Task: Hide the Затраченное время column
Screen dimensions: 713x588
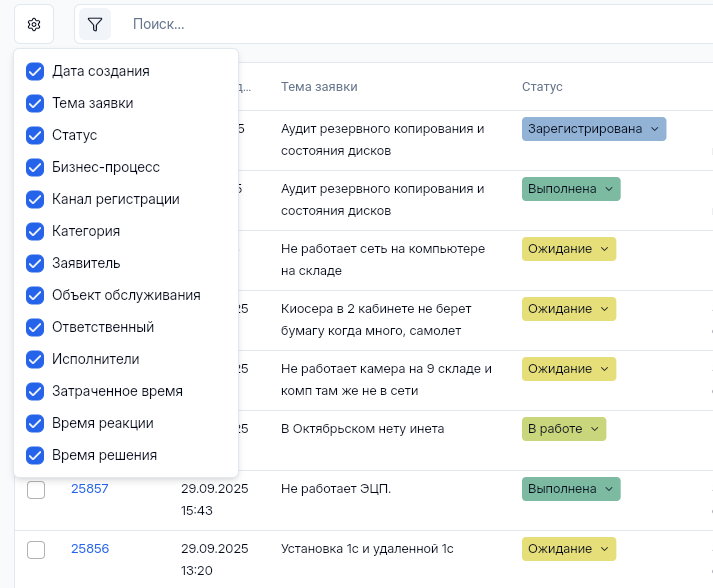Action: [35, 391]
